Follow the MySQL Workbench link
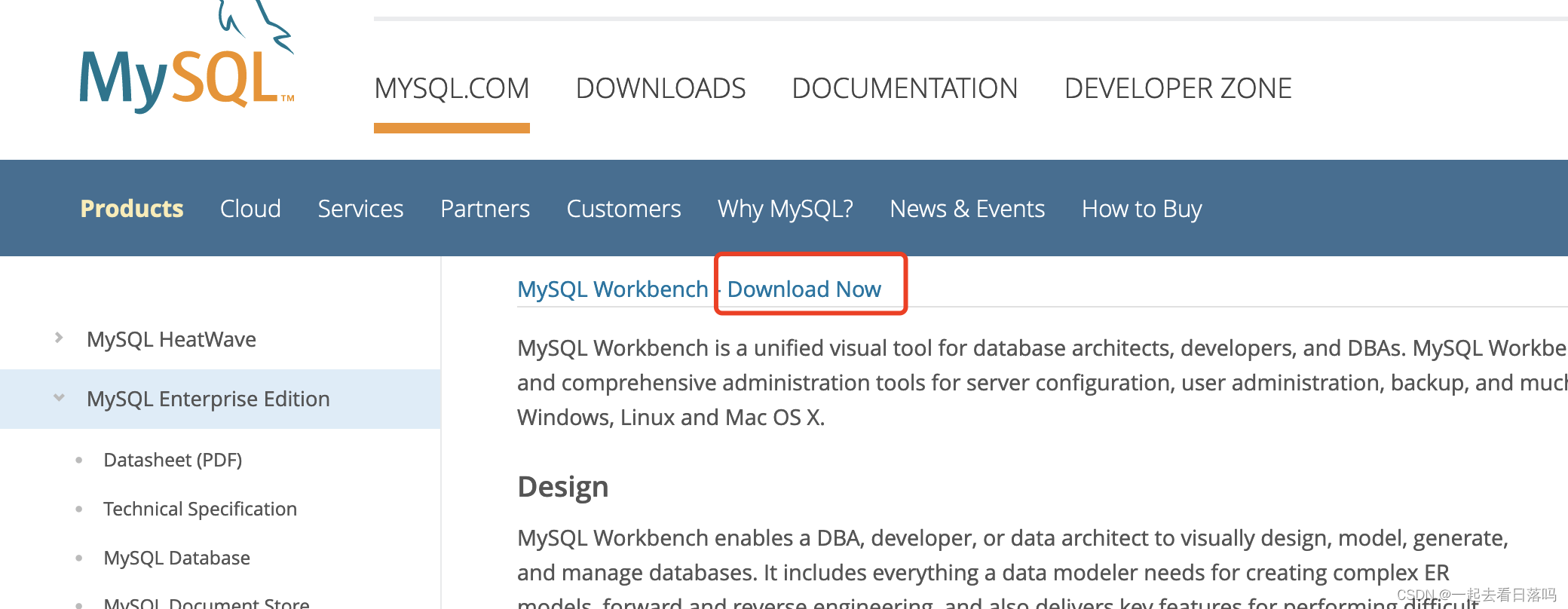The image size is (1568, 609). [x=613, y=289]
